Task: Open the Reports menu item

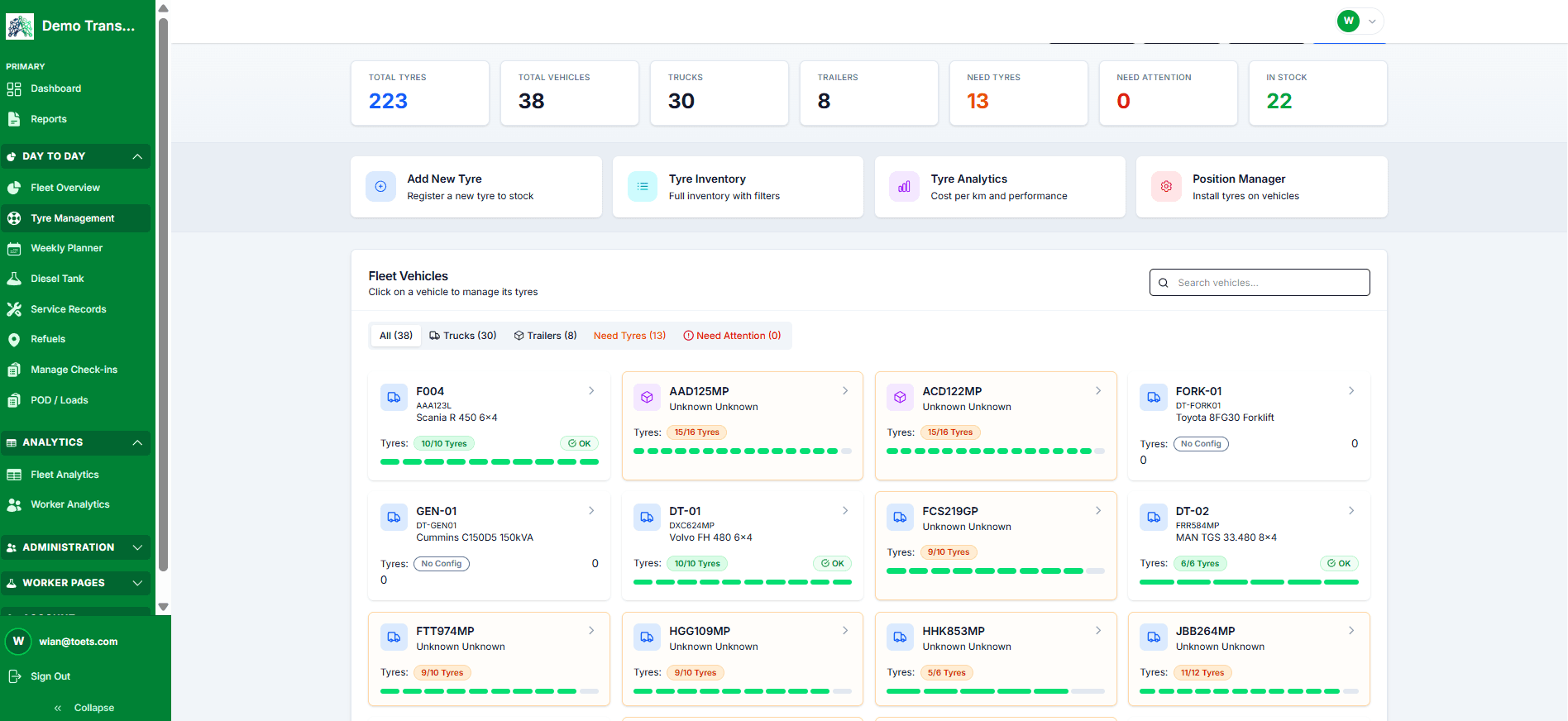Action: tap(76, 119)
